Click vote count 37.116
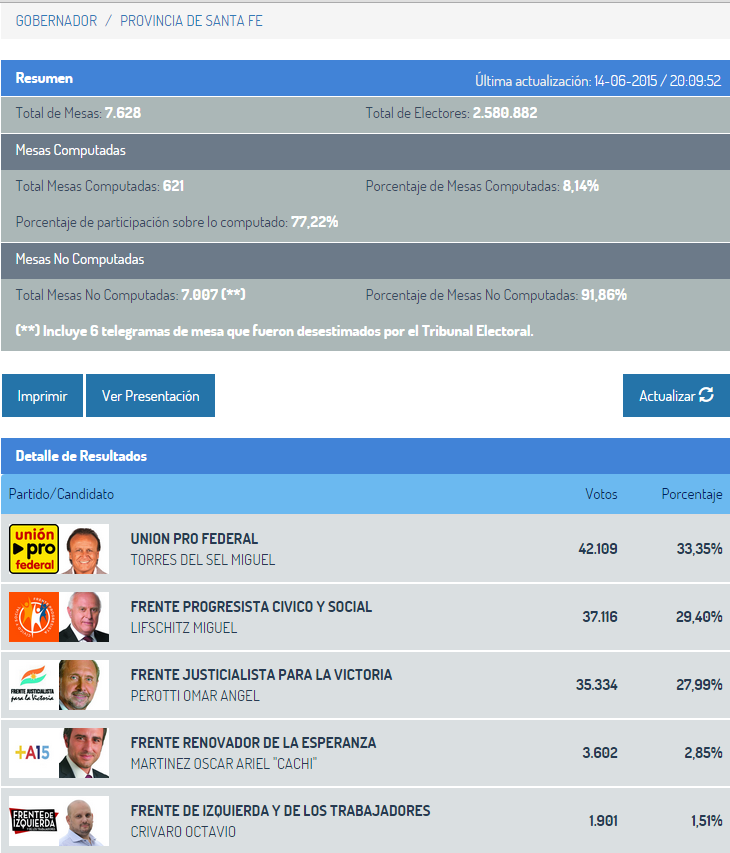 [600, 616]
